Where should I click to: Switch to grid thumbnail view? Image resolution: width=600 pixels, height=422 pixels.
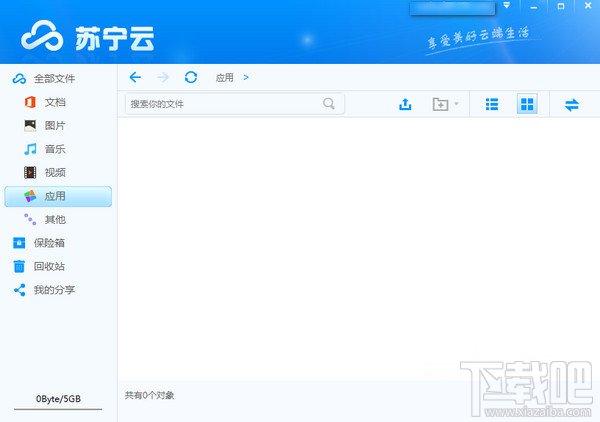click(527, 104)
